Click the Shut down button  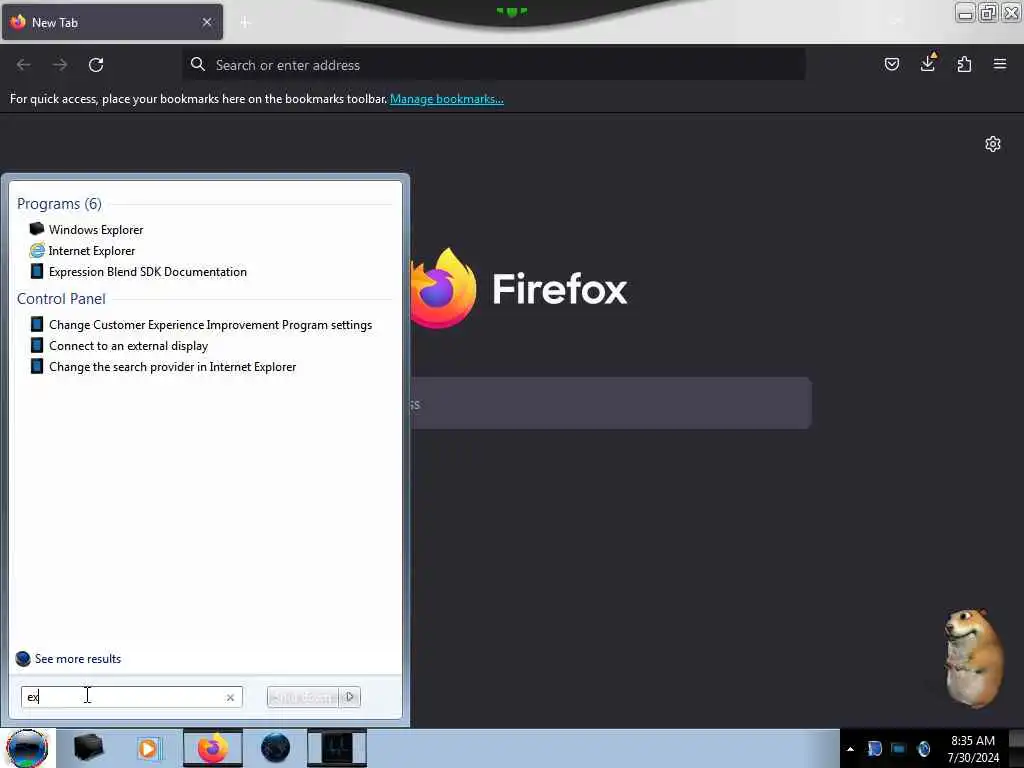pyautogui.click(x=303, y=697)
